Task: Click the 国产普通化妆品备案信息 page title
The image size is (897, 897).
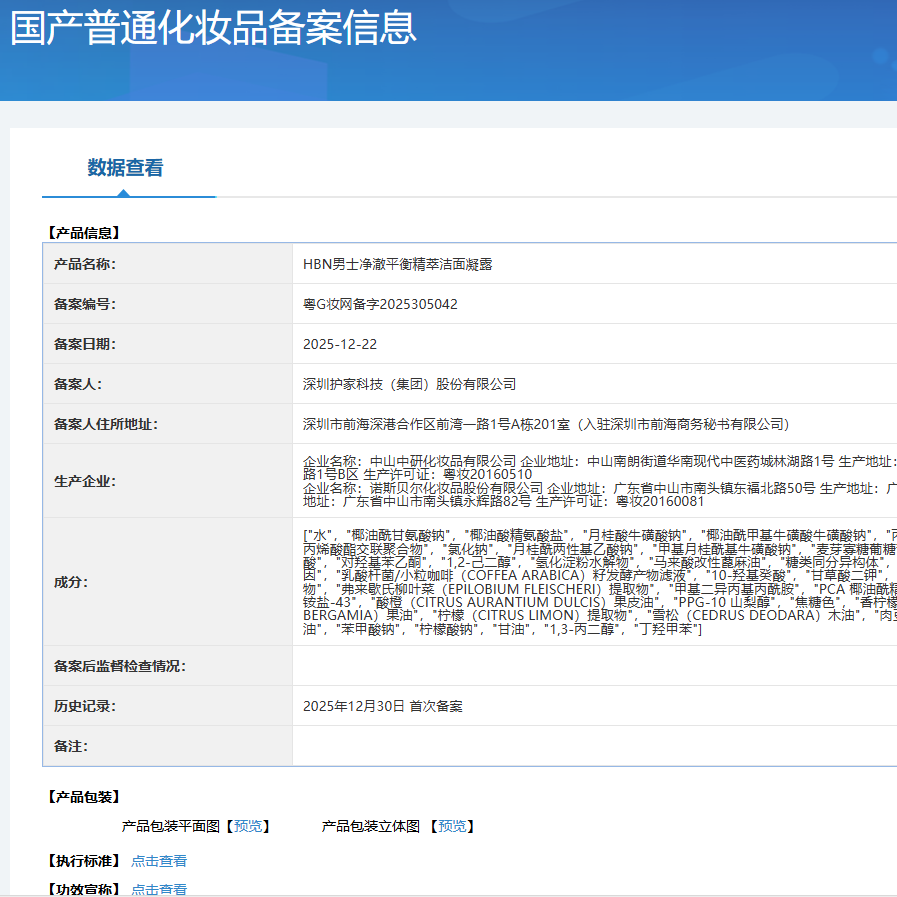Action: pyautogui.click(x=213, y=27)
